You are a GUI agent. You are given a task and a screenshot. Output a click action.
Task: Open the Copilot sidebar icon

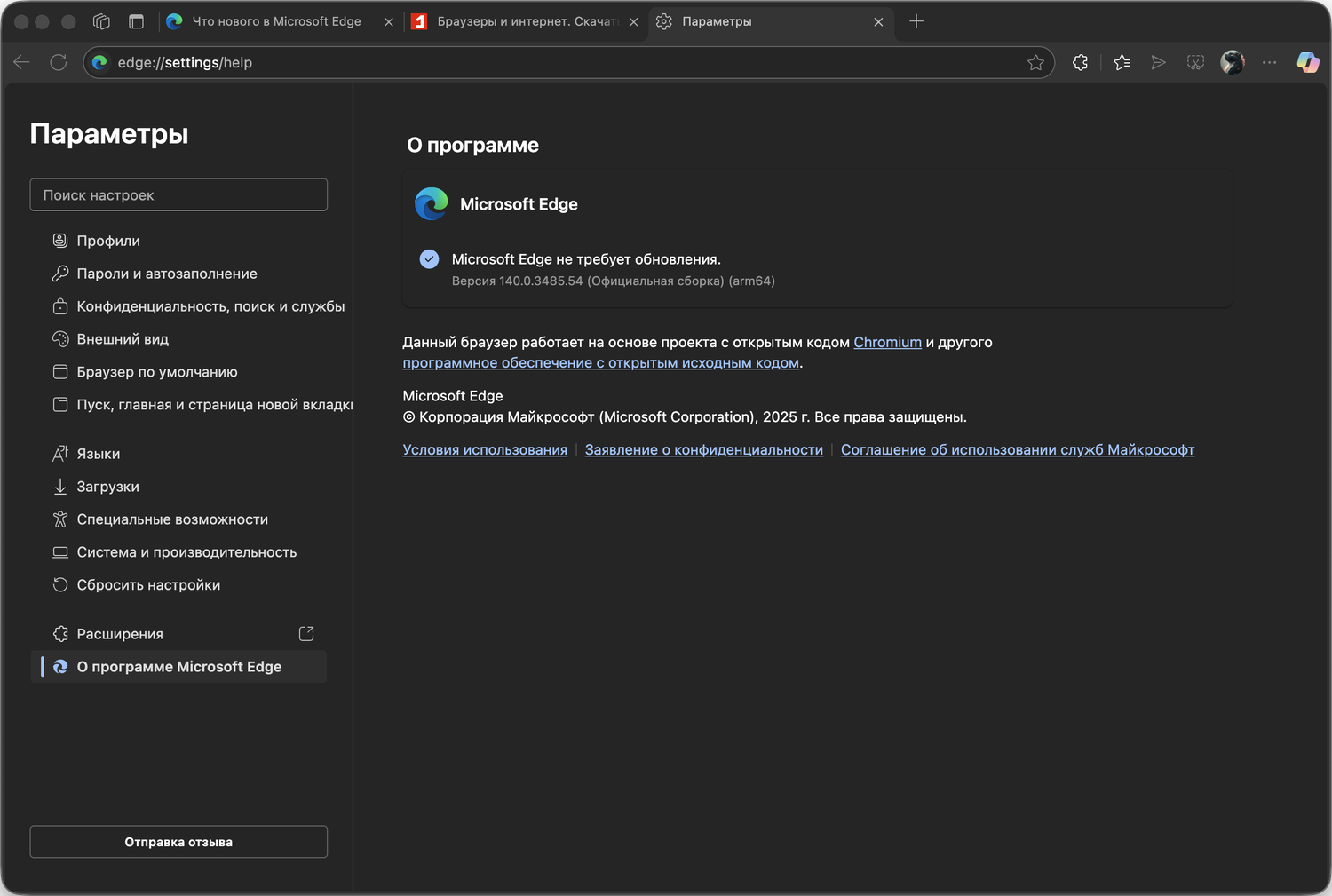click(1307, 62)
